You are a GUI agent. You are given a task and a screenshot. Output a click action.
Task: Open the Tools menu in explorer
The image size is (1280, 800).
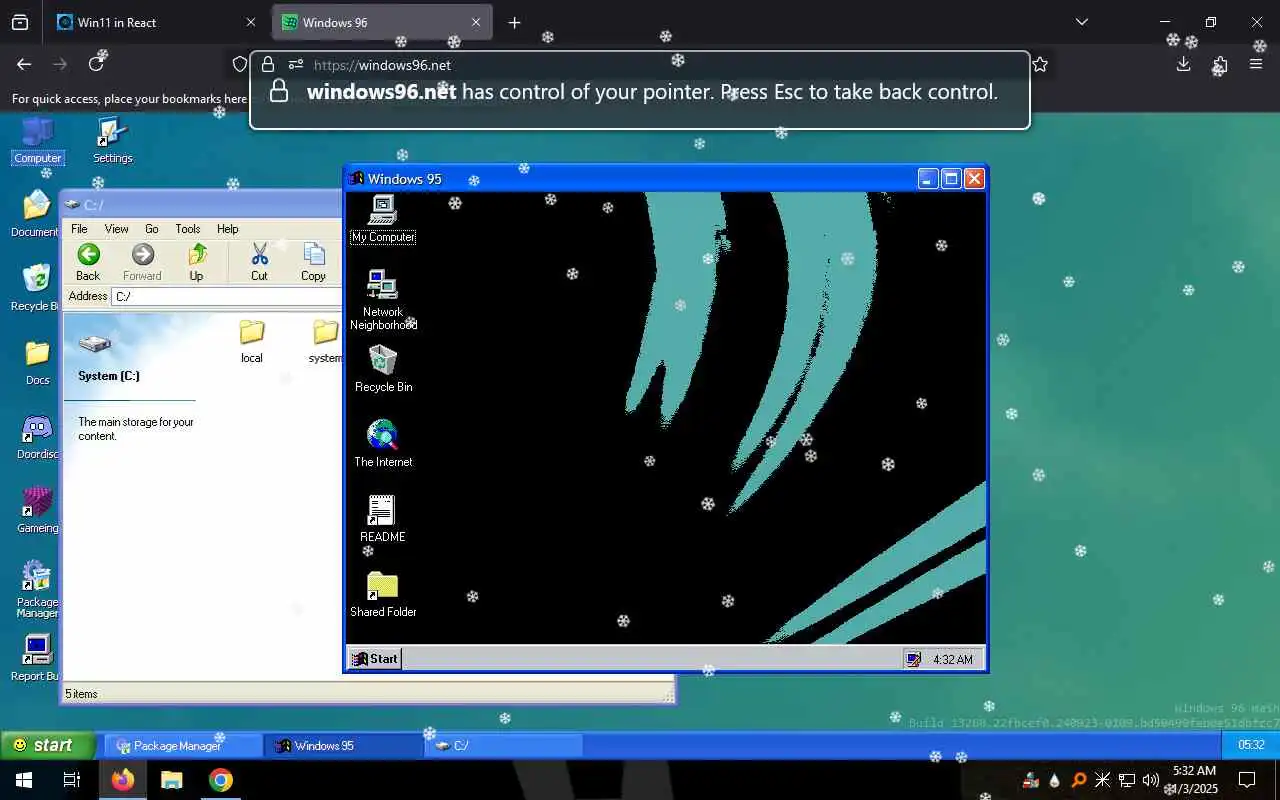pos(188,229)
